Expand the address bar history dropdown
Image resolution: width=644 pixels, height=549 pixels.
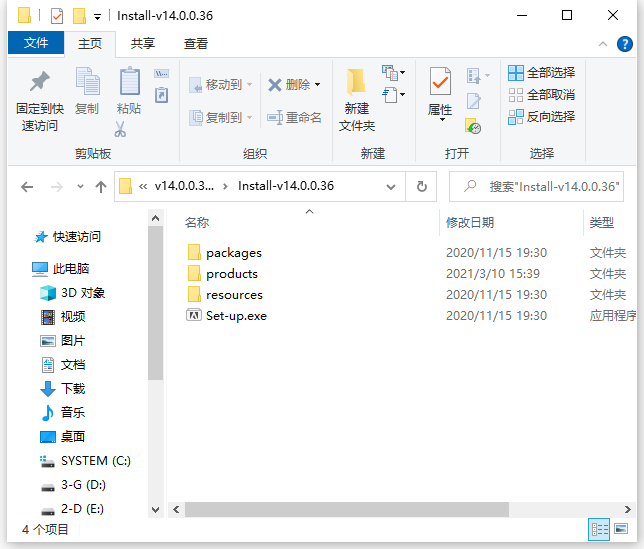[x=391, y=187]
